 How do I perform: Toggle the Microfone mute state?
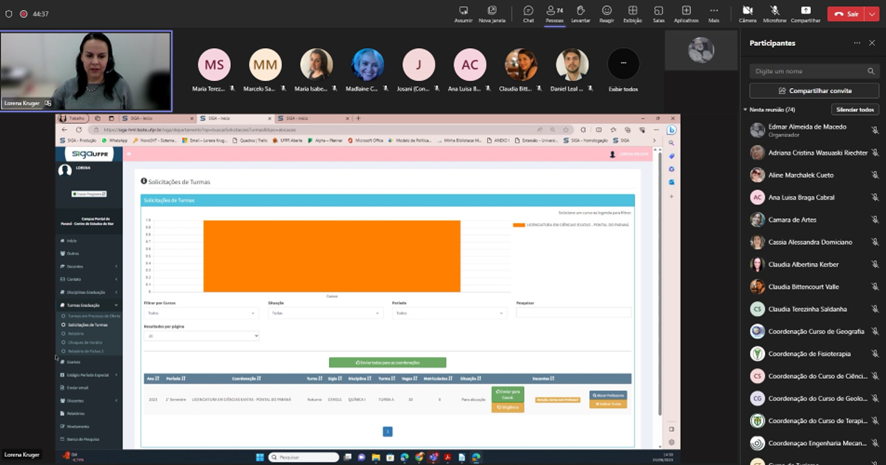tap(774, 12)
